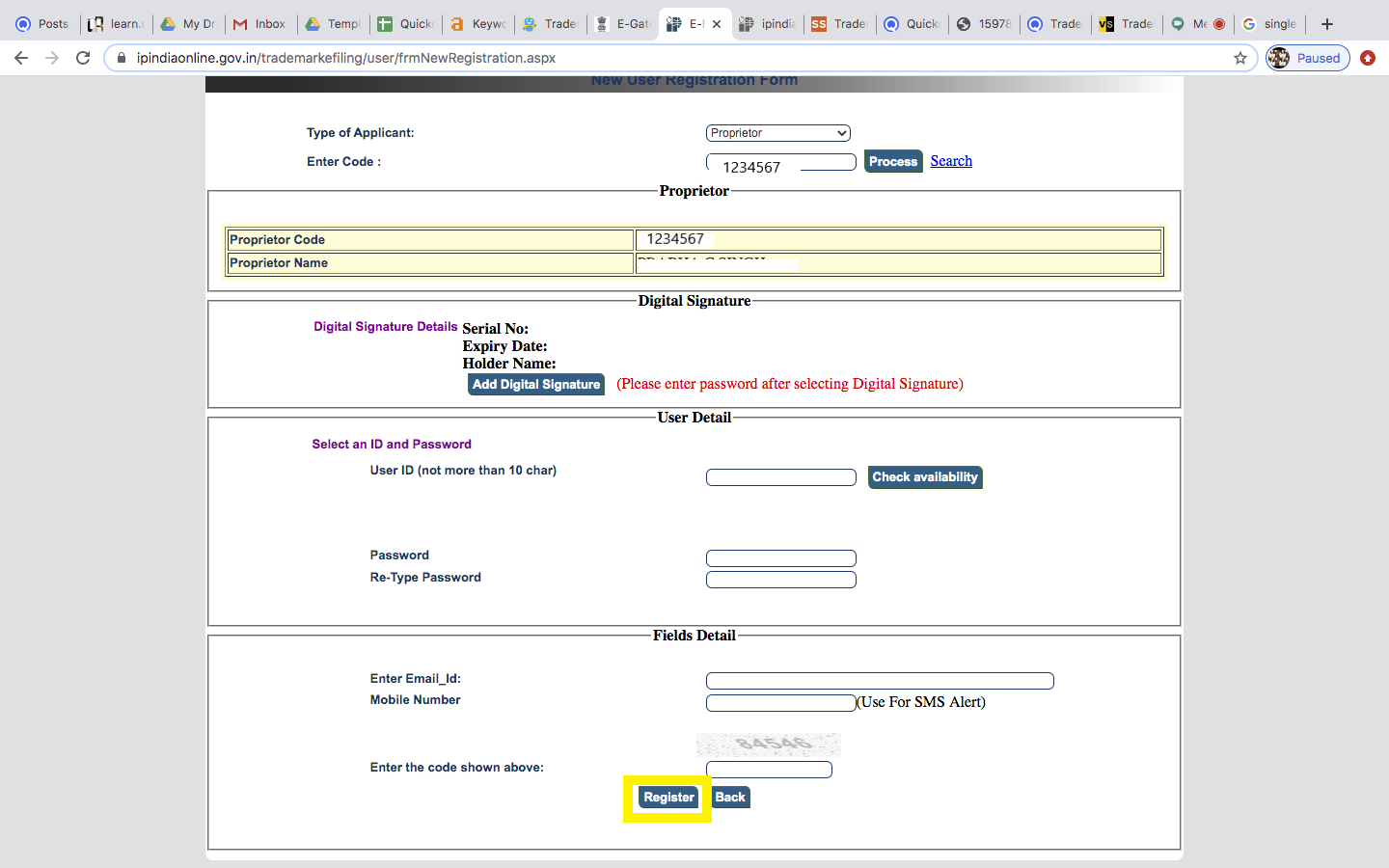Viewport: 1389px width, 868px height.
Task: Click the Search link
Action: (951, 161)
